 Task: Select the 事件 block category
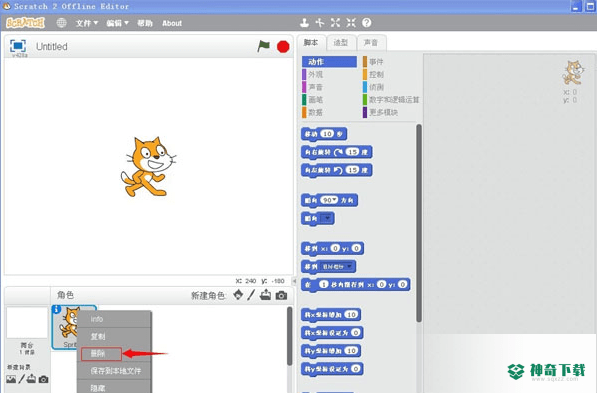click(x=376, y=62)
